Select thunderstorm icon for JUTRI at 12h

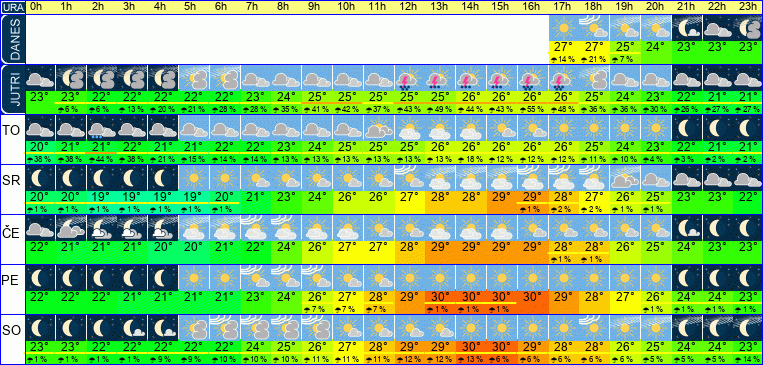click(x=410, y=78)
